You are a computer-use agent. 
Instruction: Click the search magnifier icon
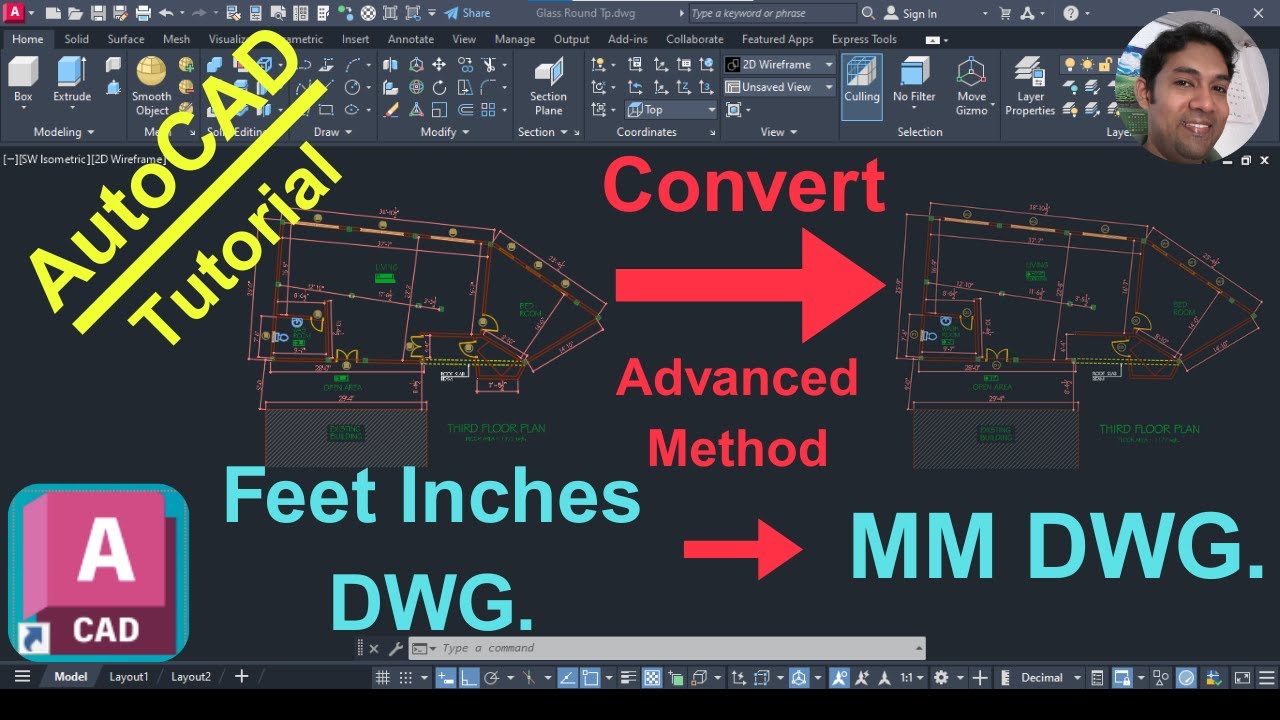click(x=868, y=13)
